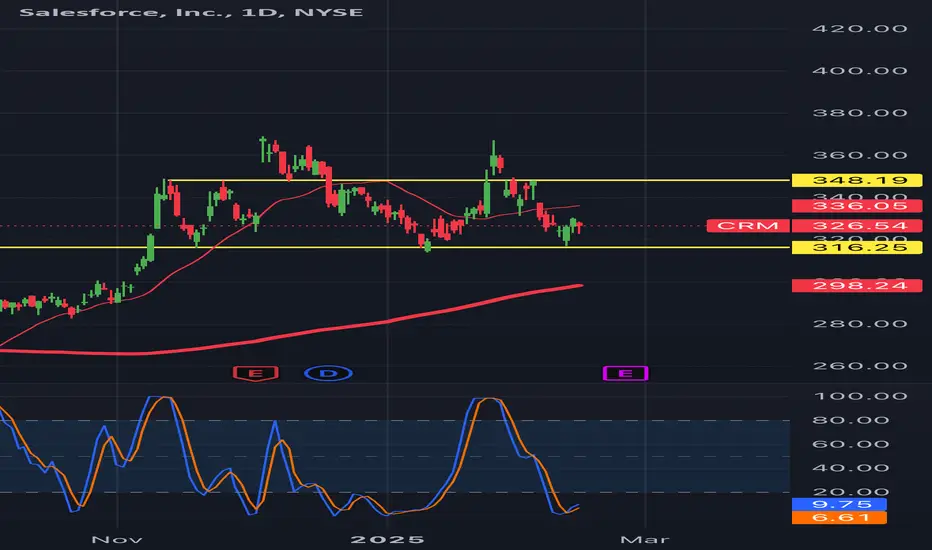Click the purple upcoming earnings E marker

click(x=625, y=373)
